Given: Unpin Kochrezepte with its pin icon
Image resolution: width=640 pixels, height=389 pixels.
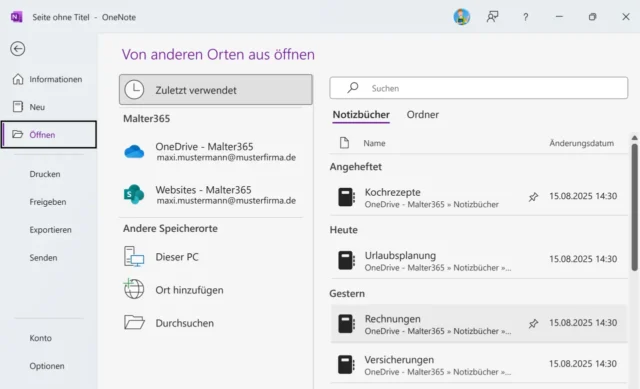Looking at the screenshot, I should (x=533, y=197).
